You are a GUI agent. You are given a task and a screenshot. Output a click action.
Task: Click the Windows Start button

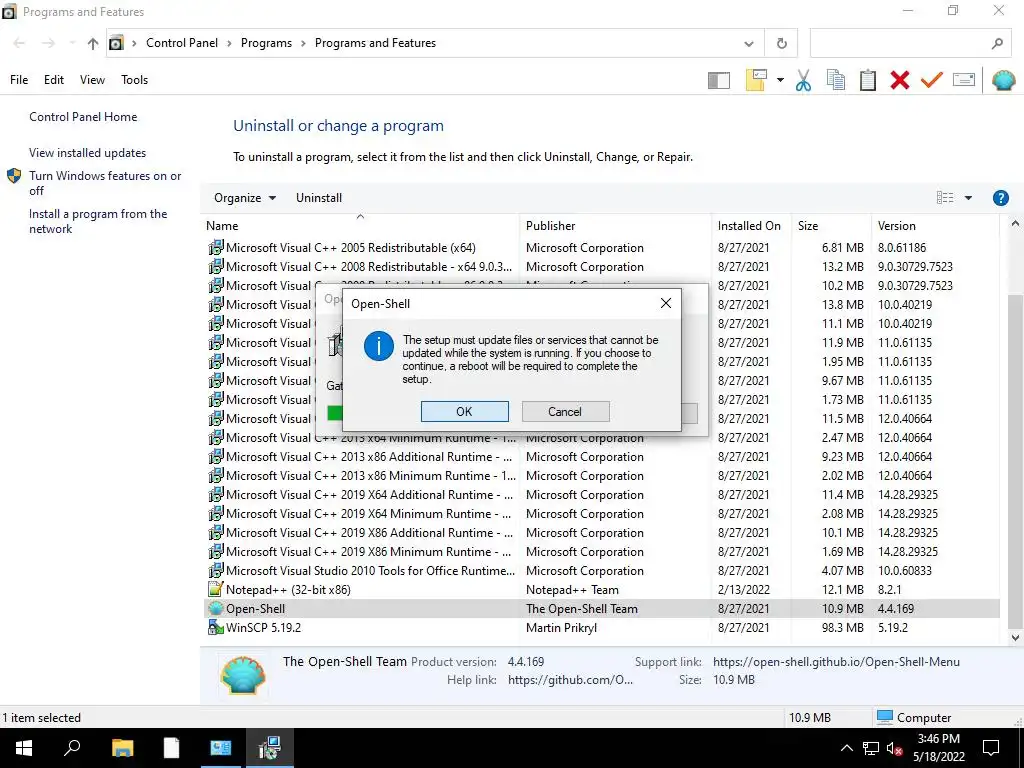point(24,748)
